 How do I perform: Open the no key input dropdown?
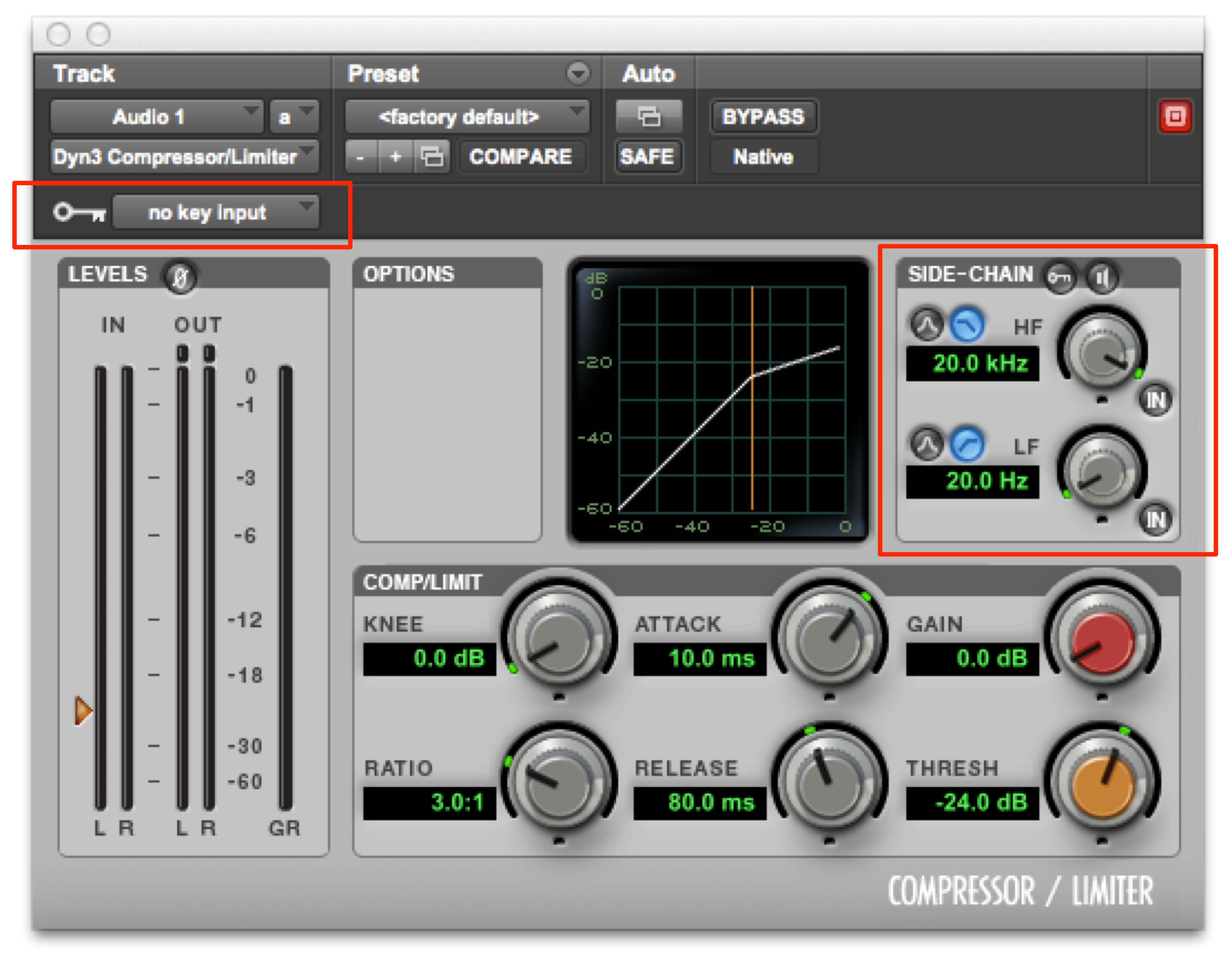216,212
